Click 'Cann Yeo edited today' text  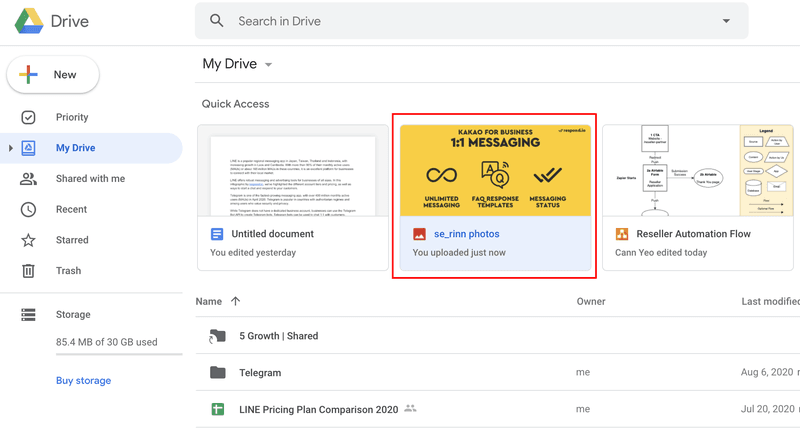pos(661,252)
